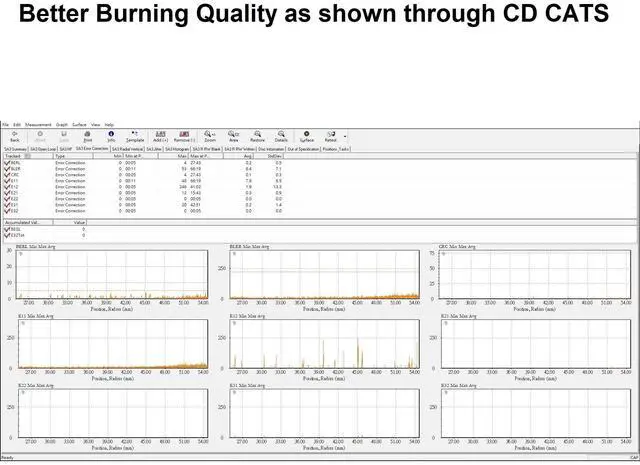The image size is (640, 465).
Task: Switch to the SA3 Open Loop tab
Action: [43, 149]
